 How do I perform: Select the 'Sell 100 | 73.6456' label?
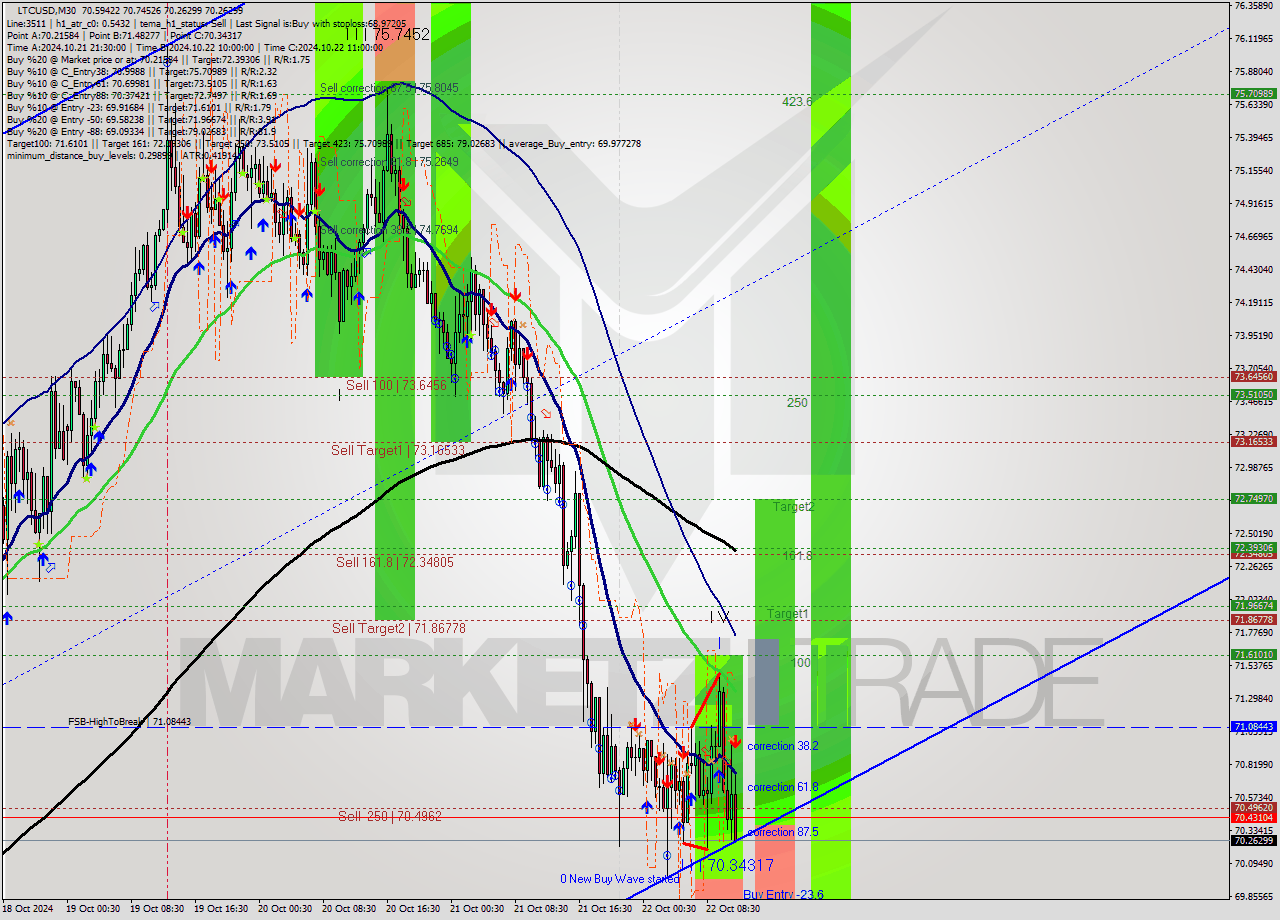tap(396, 385)
